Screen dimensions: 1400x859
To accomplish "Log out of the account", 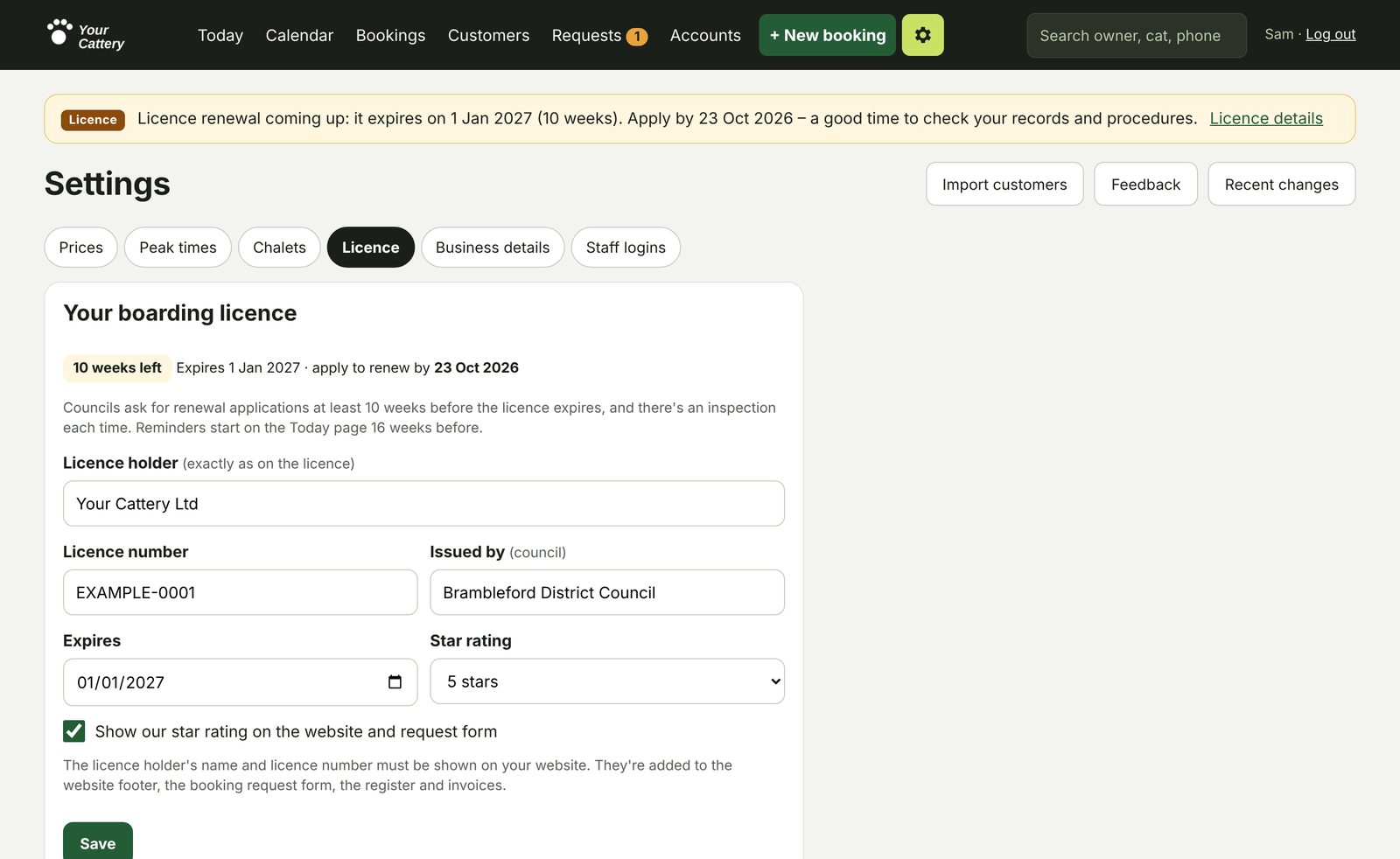I will click(1330, 34).
